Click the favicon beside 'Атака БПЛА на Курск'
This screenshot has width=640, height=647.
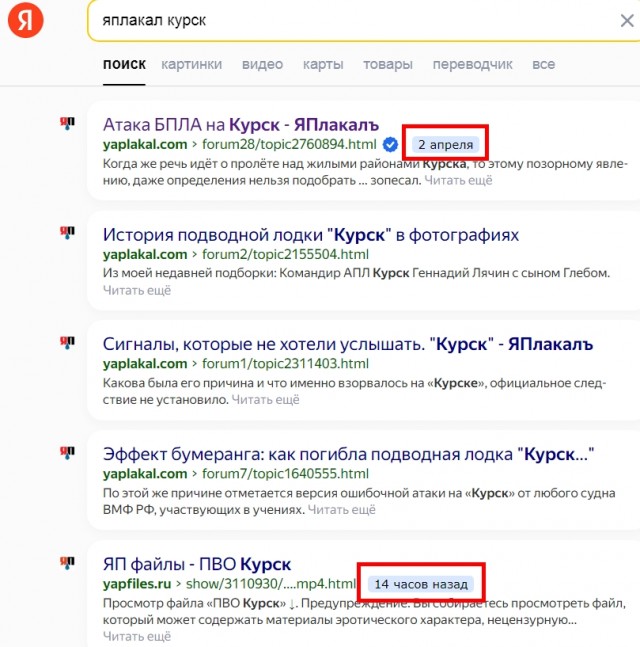67,123
